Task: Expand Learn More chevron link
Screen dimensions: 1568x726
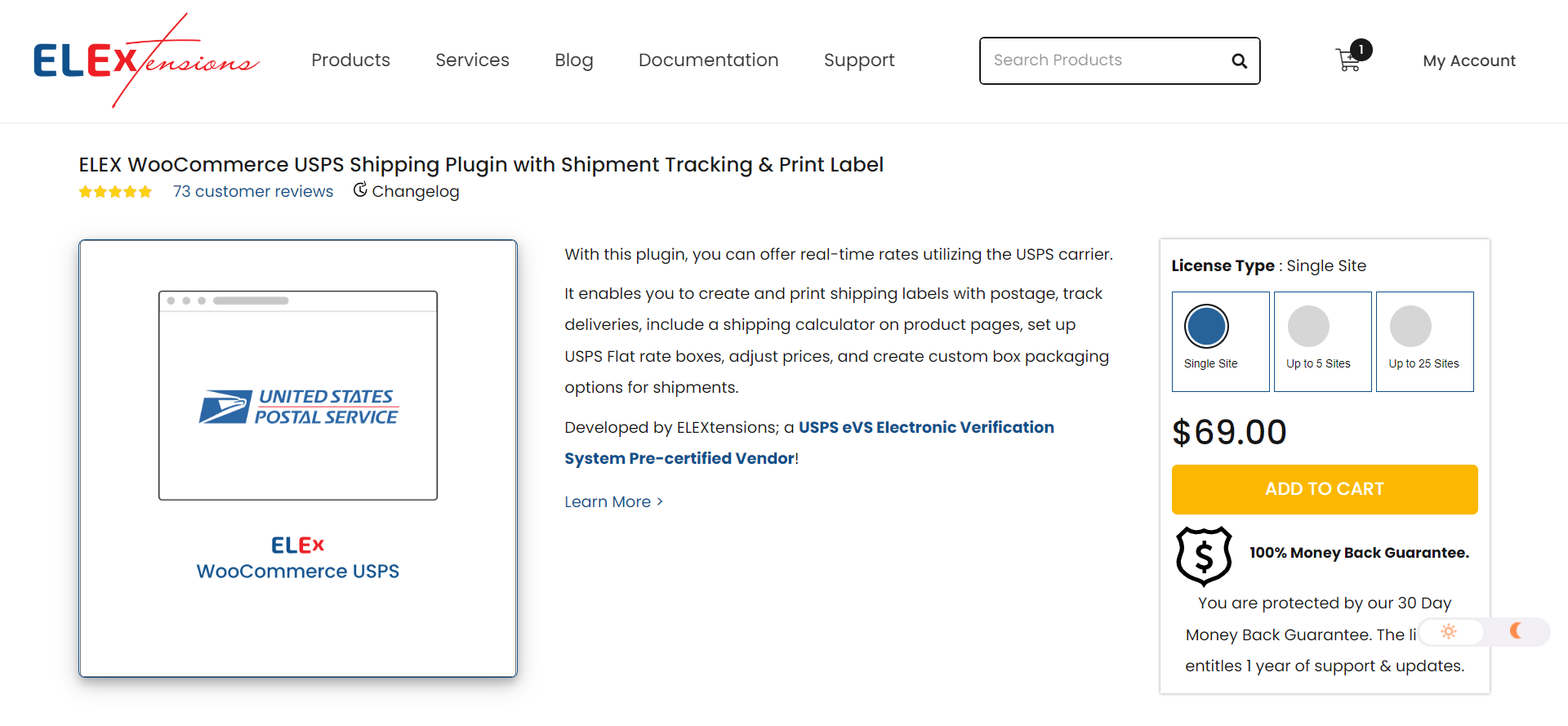Action: pos(613,501)
